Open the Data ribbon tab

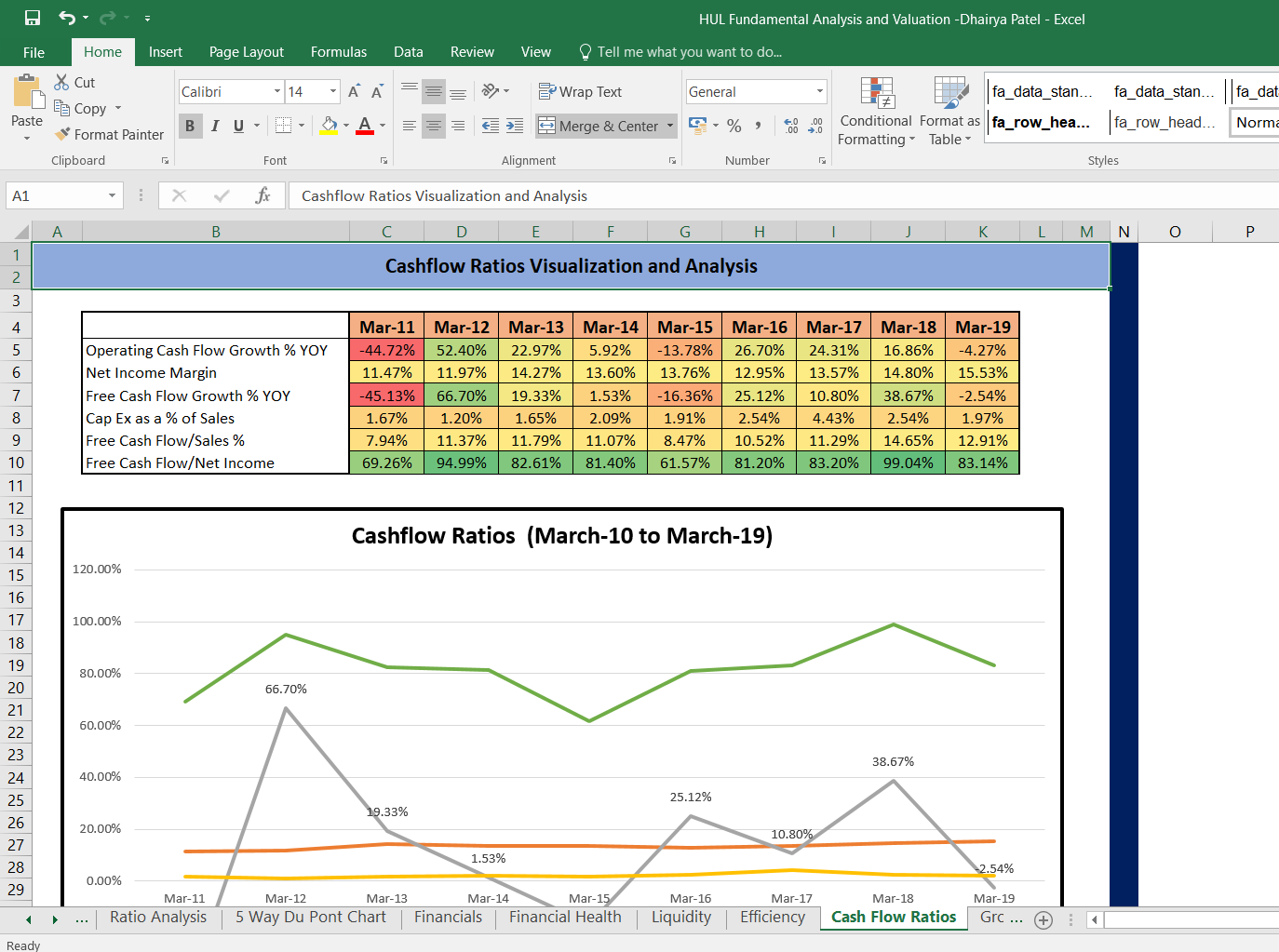409,52
